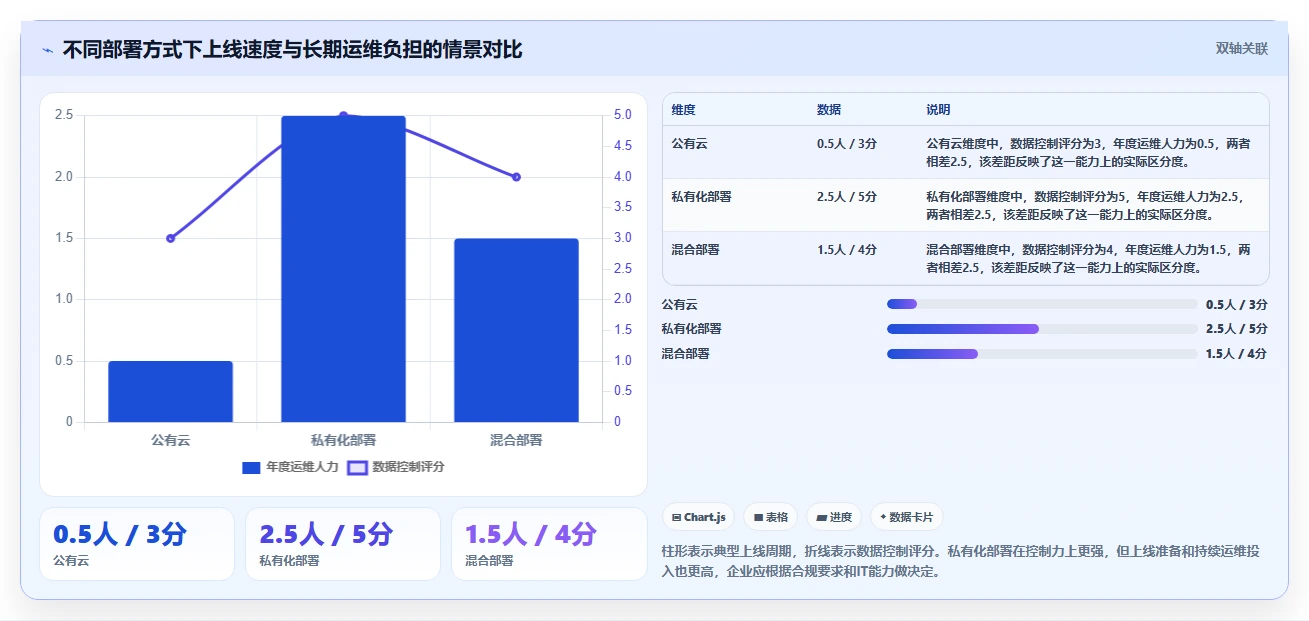Click the line point at 私有化部署 peak
Screen dimensions: 1309x621
click(343, 116)
